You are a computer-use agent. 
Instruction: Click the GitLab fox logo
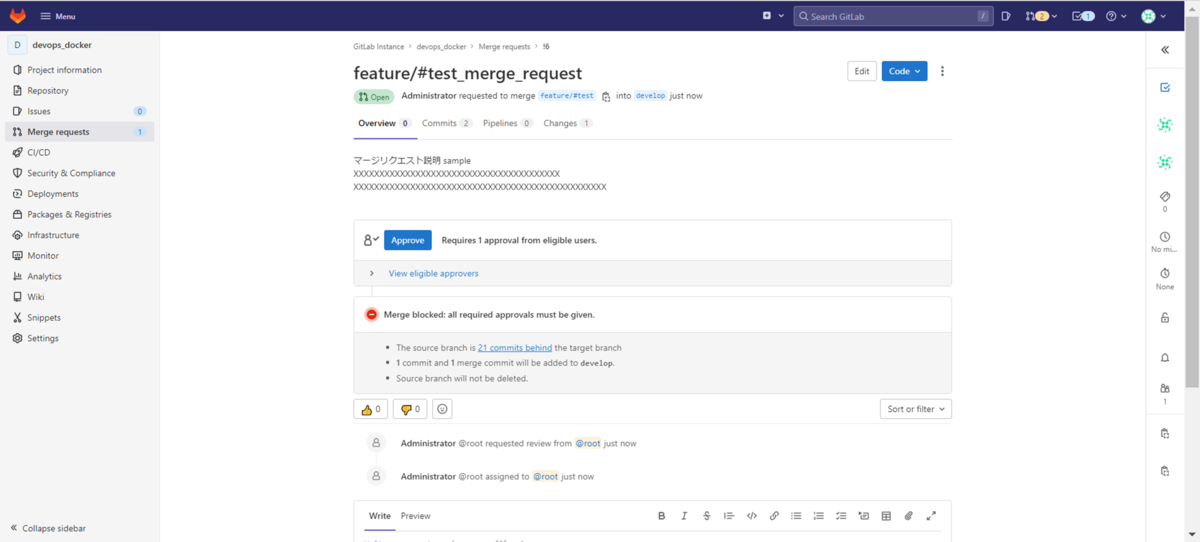17,16
